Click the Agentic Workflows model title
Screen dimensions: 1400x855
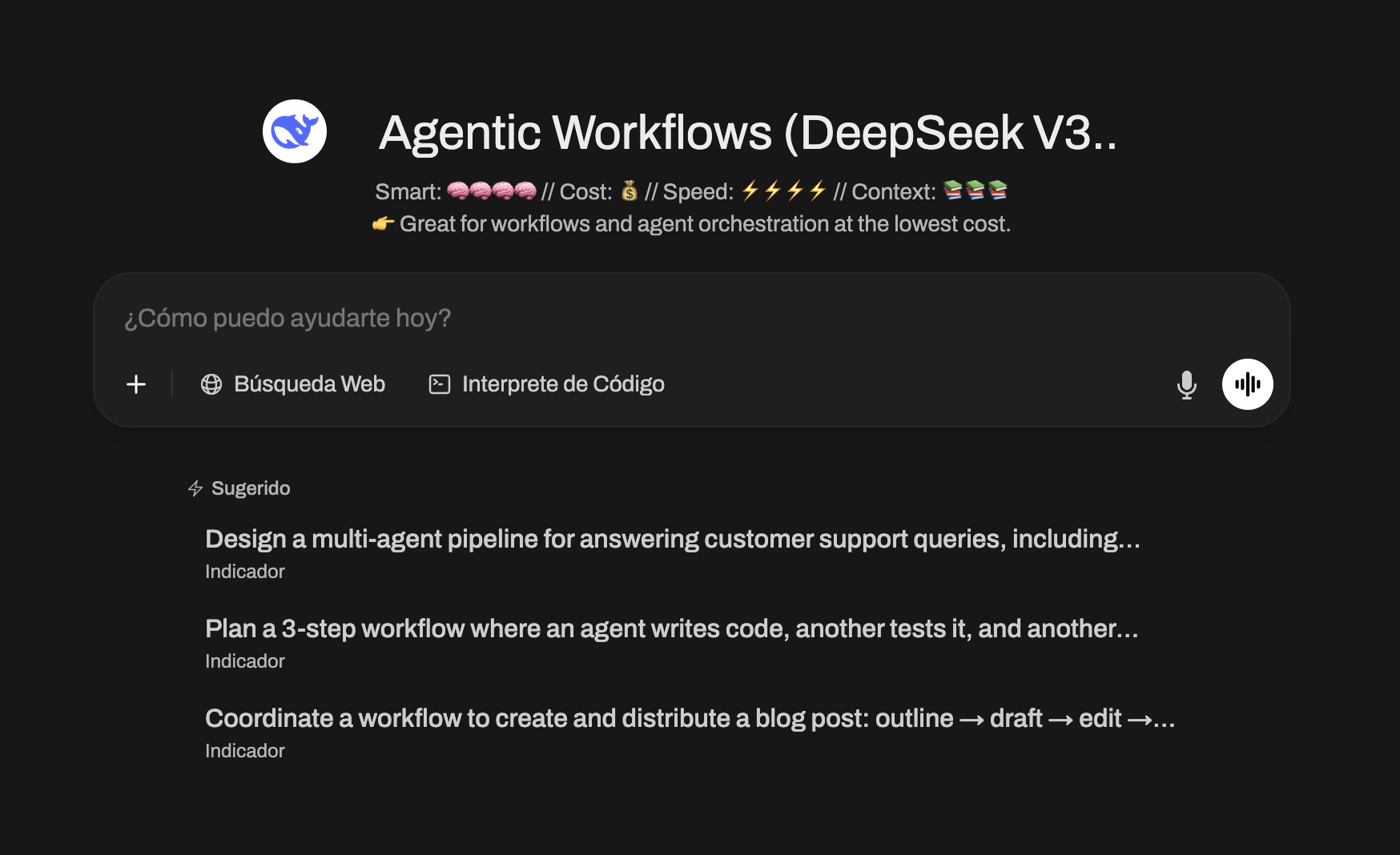tap(747, 133)
